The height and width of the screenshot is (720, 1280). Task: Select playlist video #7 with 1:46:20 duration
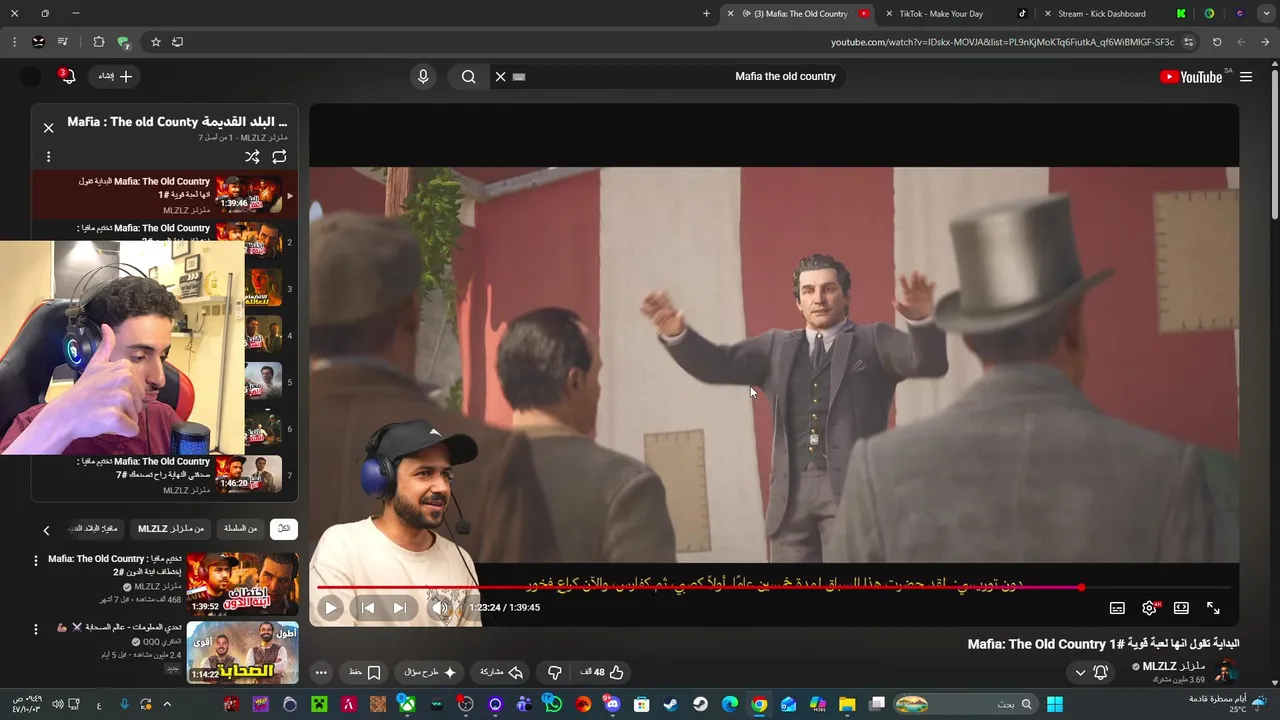pyautogui.click(x=165, y=475)
